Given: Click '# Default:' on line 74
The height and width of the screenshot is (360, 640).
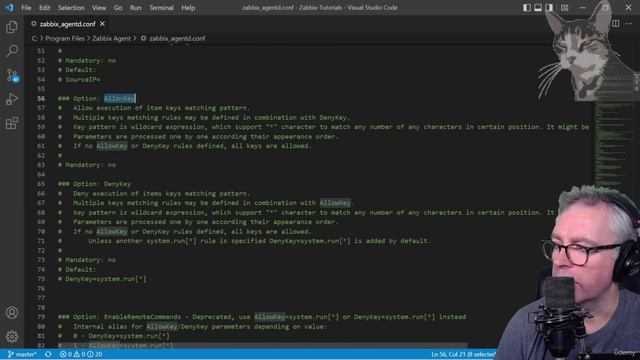Looking at the screenshot, I should click(77, 270).
